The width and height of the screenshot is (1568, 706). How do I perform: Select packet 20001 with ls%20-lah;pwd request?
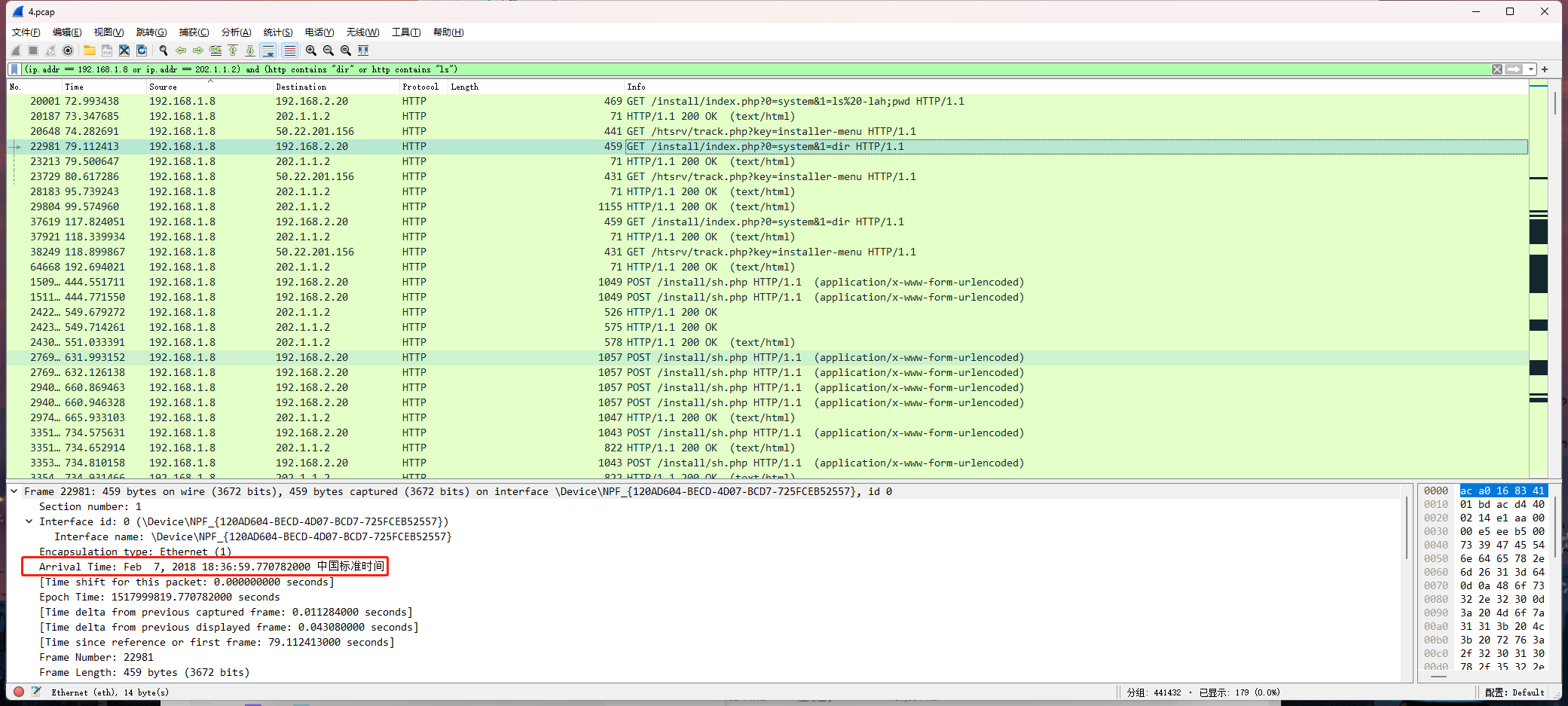(x=768, y=101)
